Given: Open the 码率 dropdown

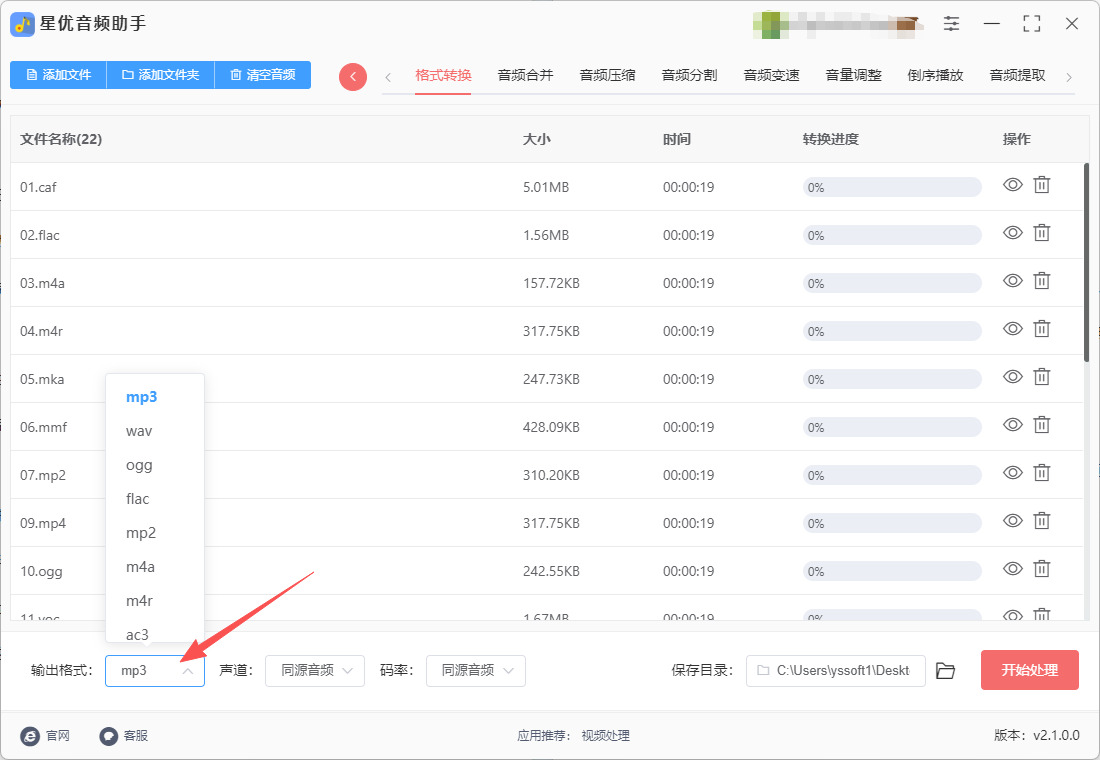Looking at the screenshot, I should pos(476,671).
